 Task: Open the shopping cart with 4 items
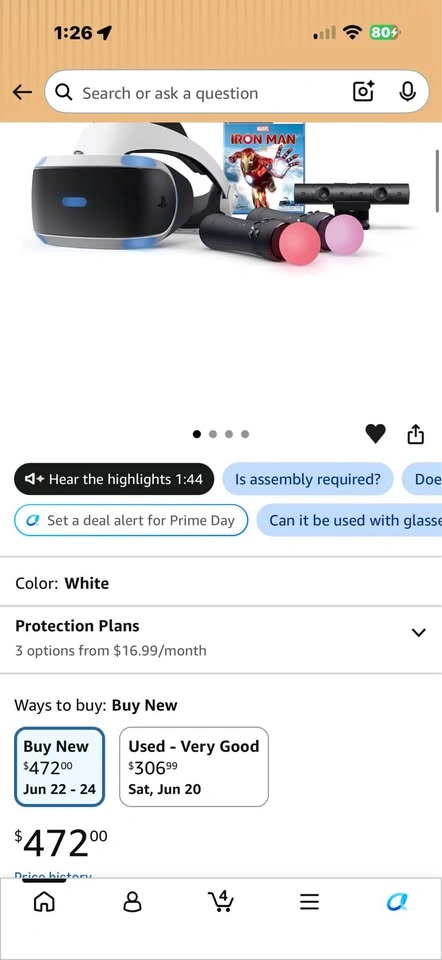(220, 901)
